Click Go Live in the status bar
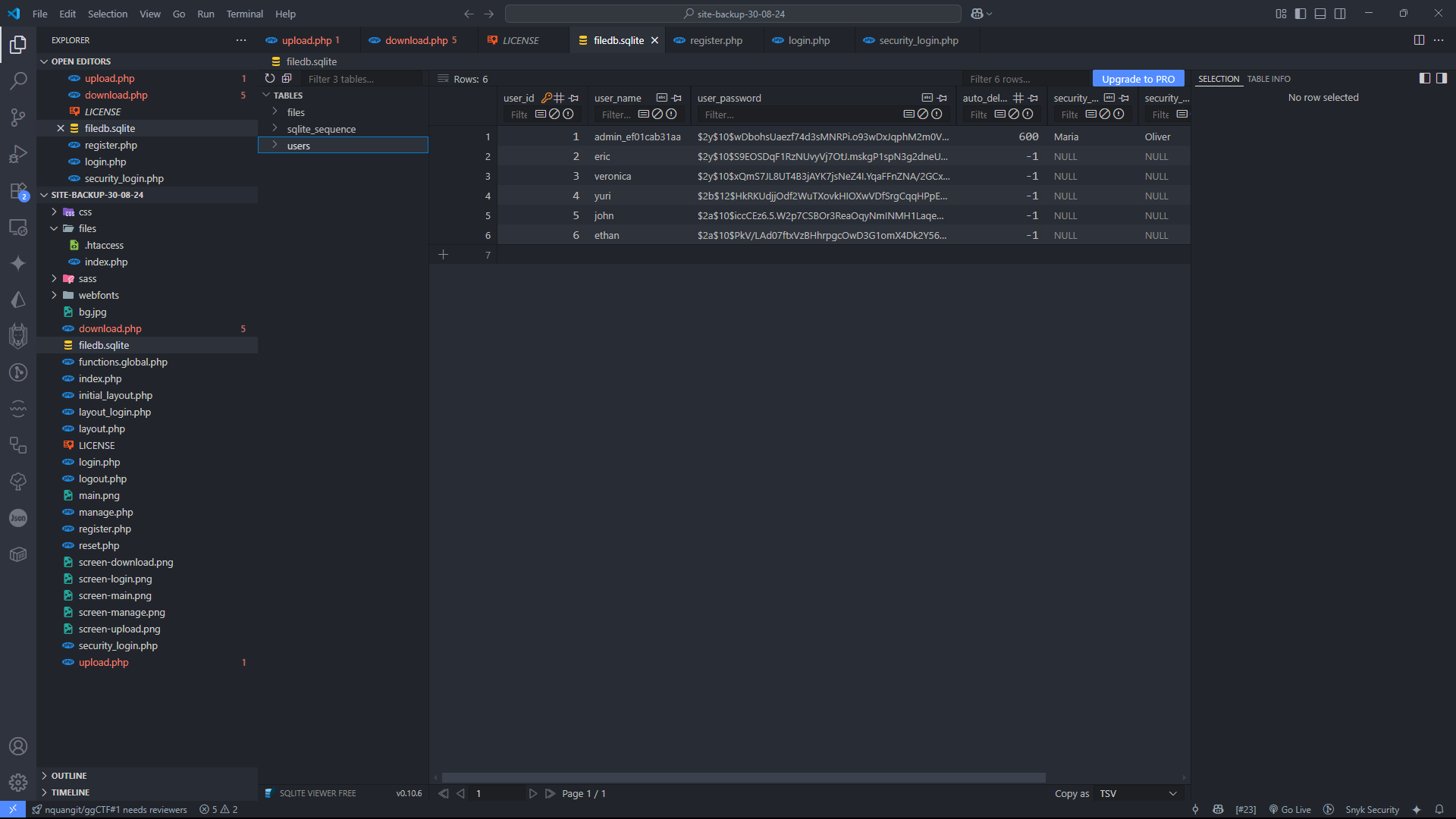The height and width of the screenshot is (819, 1456). (1289, 810)
